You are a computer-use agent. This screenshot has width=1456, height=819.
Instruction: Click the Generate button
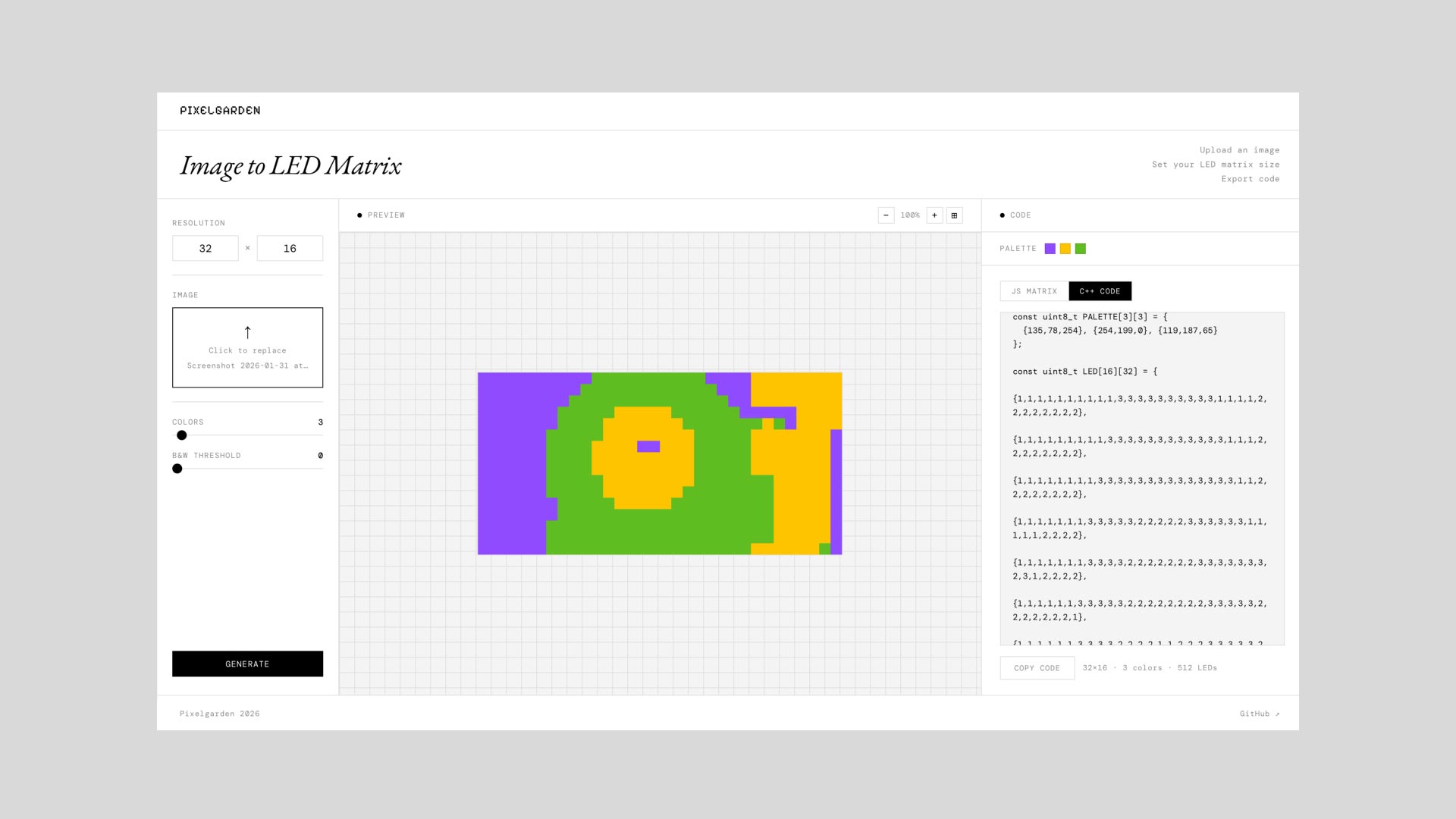pyautogui.click(x=247, y=664)
